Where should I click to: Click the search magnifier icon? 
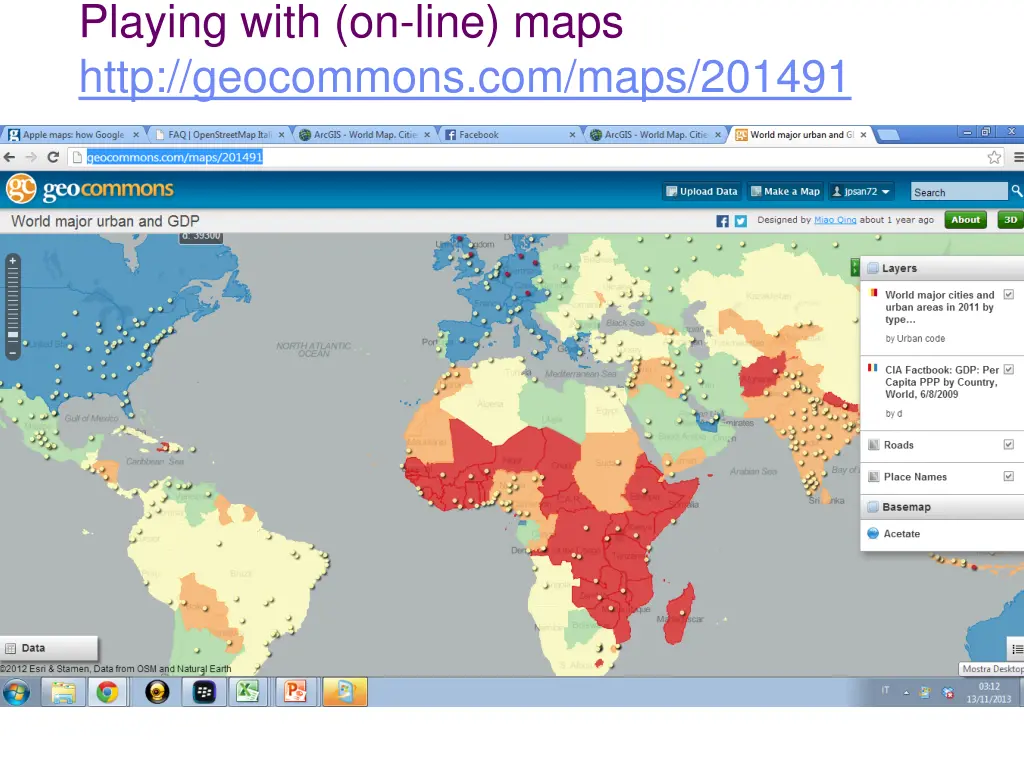pyautogui.click(x=1016, y=191)
